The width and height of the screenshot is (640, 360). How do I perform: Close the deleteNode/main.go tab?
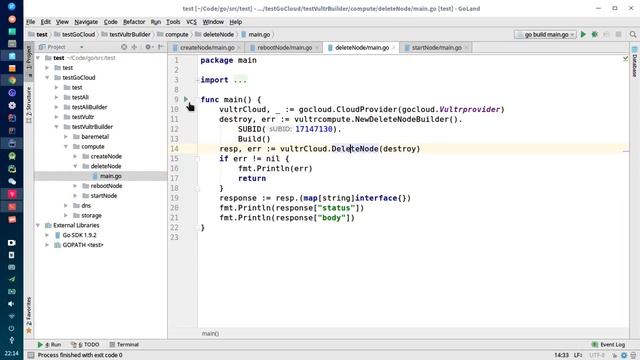coord(394,48)
